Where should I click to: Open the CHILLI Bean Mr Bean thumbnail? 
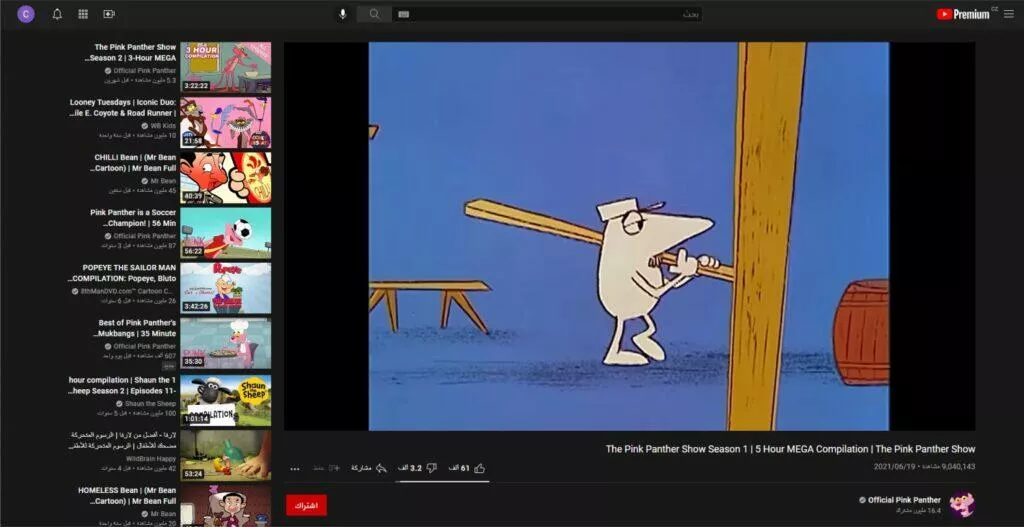[x=225, y=178]
